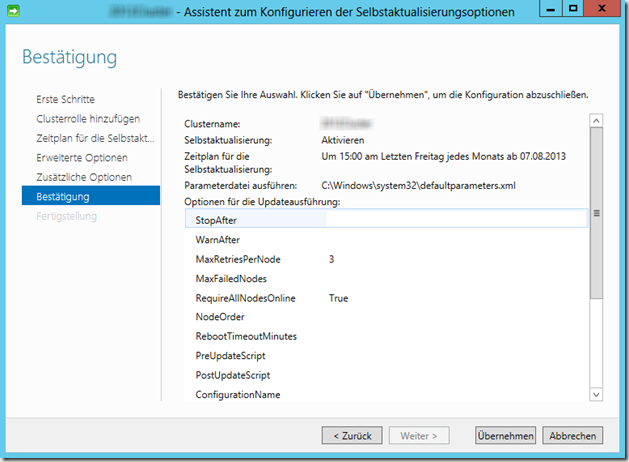629x462 pixels.
Task: Select the Bestätigung step
Action: 91,197
